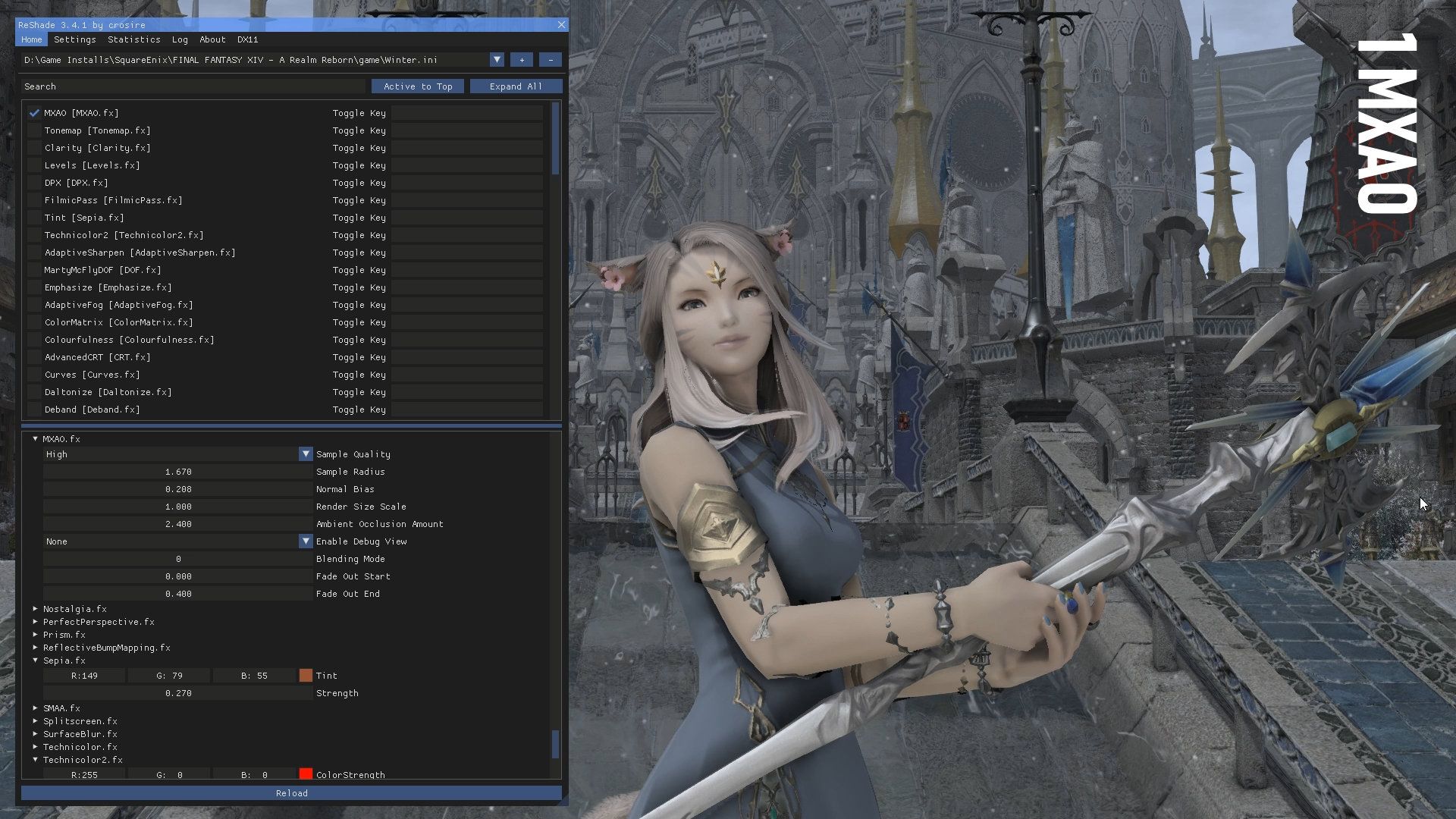Enable the Curves effect checkbox
Viewport: 1456px width, 819px height.
[x=34, y=375]
